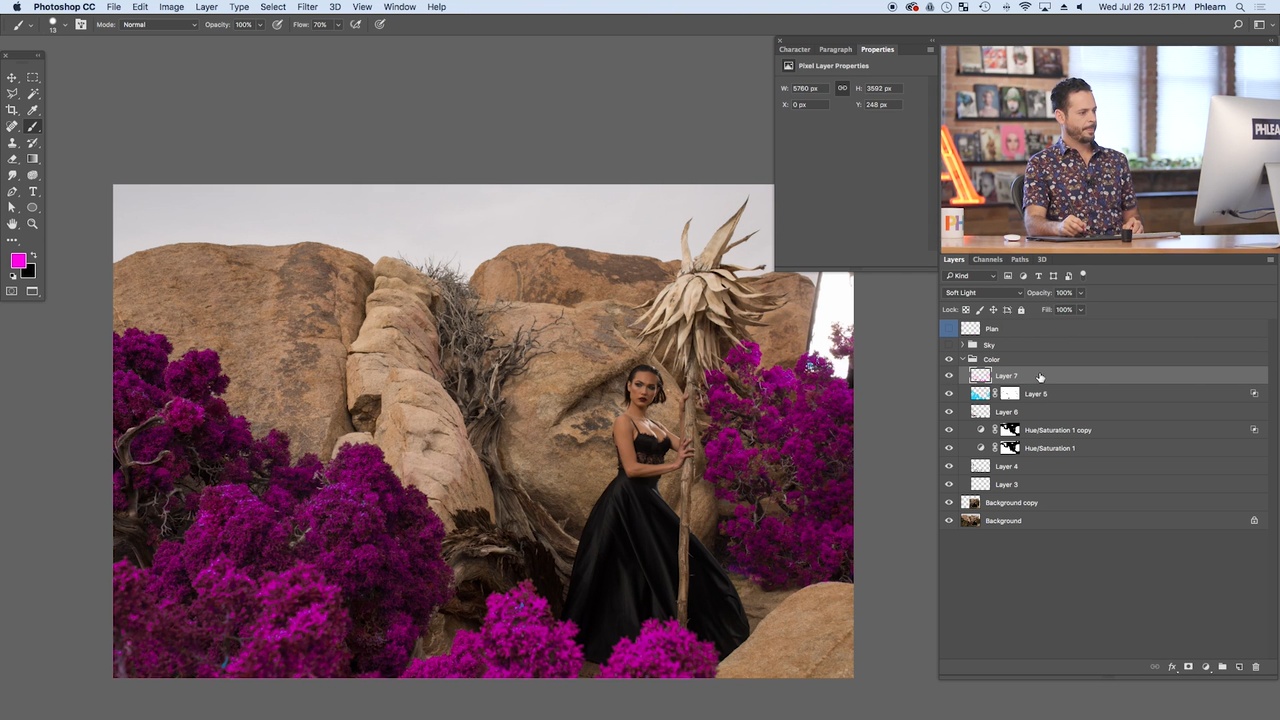Switch to the Character tab

pyautogui.click(x=795, y=49)
